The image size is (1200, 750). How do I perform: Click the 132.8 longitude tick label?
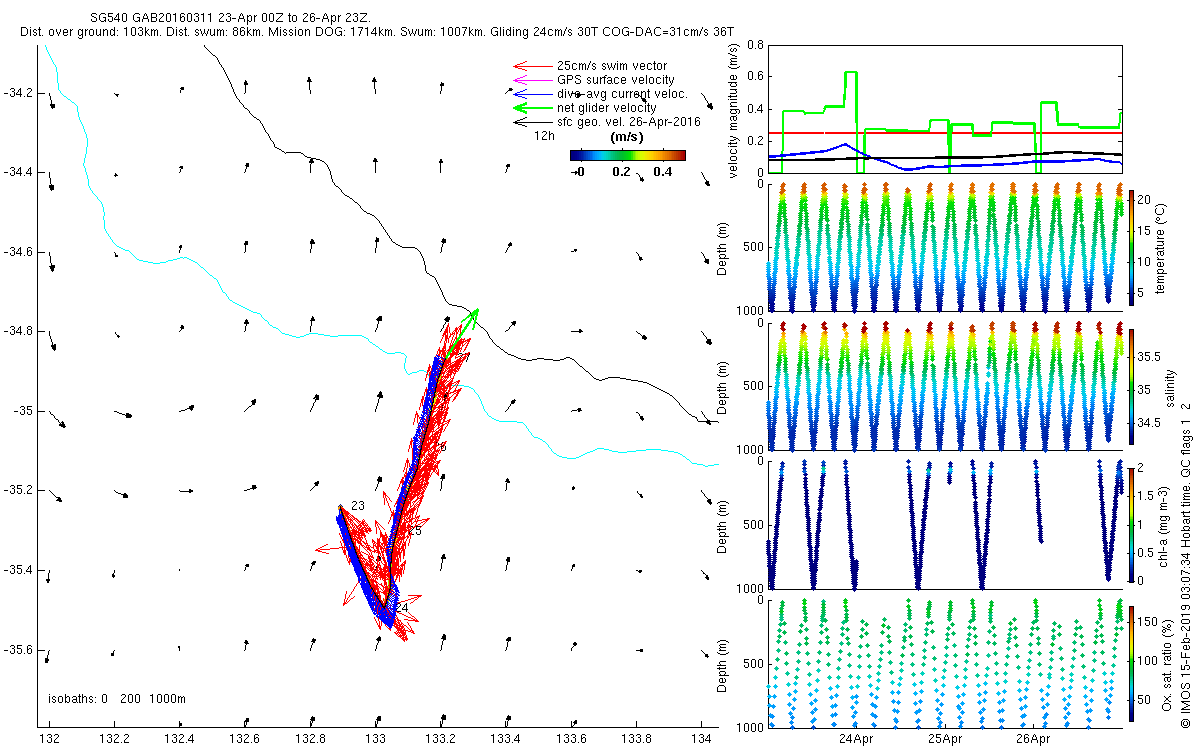310,740
